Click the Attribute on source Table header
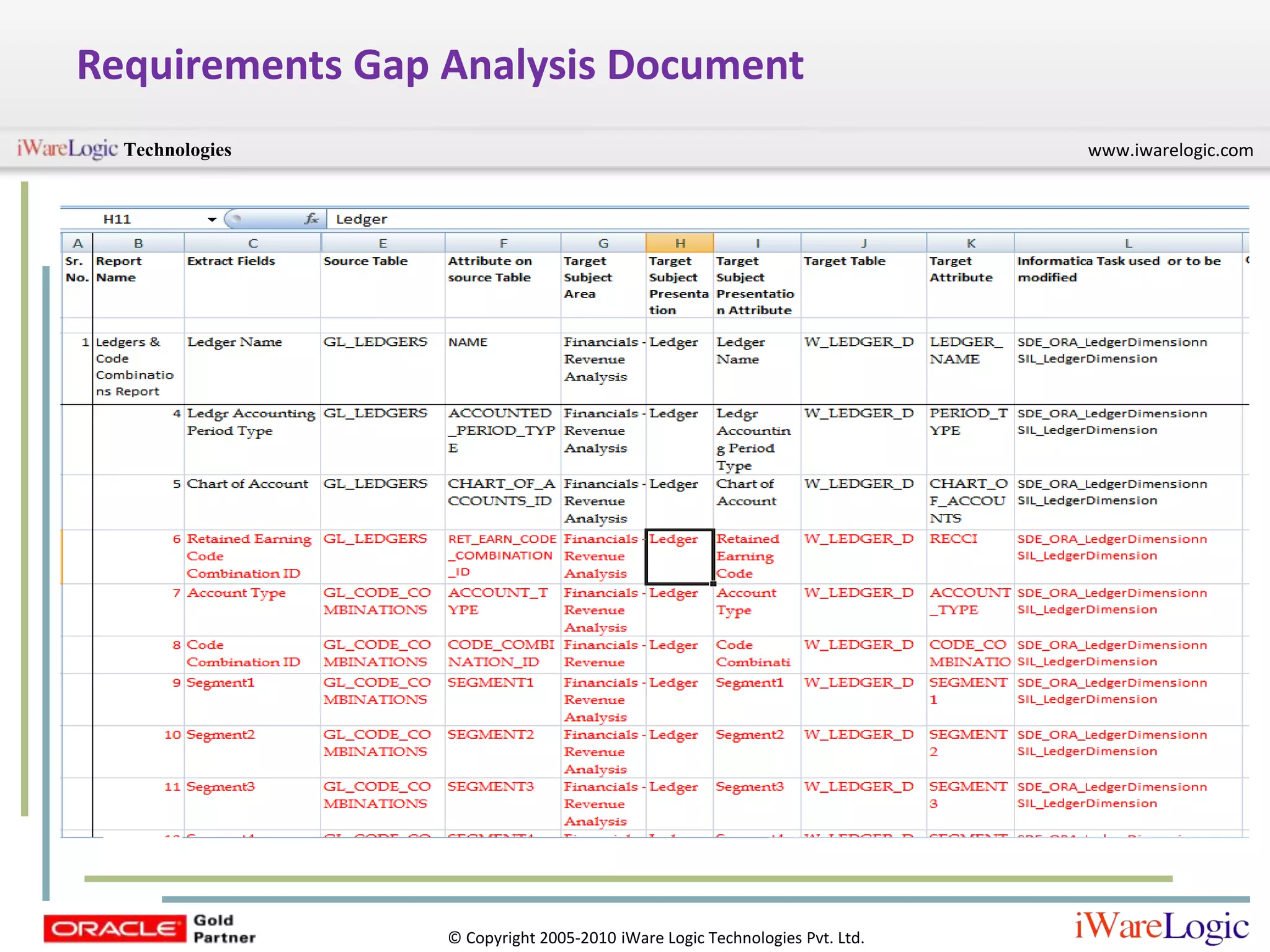Image resolution: width=1270 pixels, height=952 pixels. (503, 285)
